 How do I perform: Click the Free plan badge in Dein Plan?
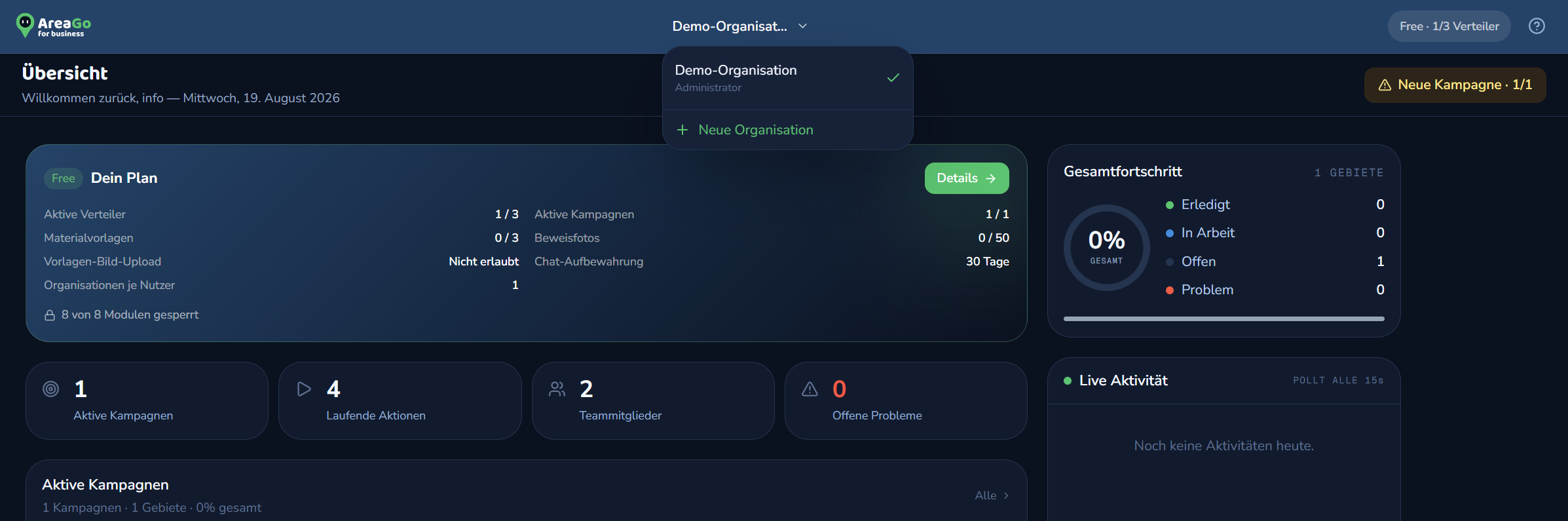point(64,178)
